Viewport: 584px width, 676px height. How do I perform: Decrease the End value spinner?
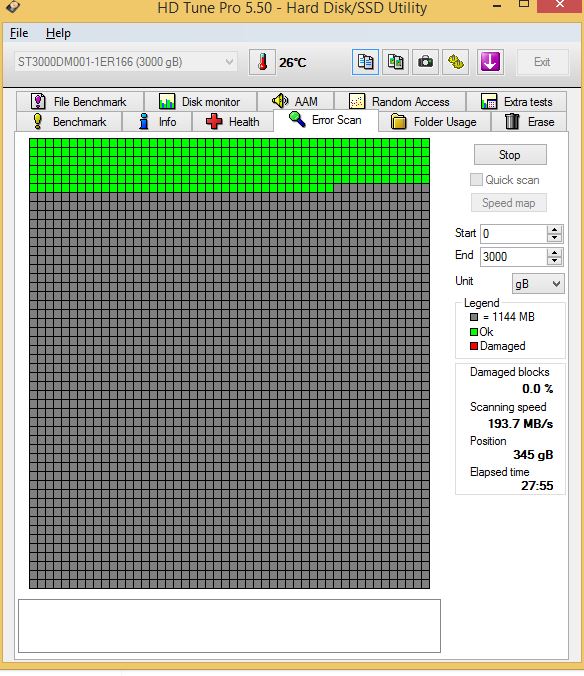pos(554,261)
